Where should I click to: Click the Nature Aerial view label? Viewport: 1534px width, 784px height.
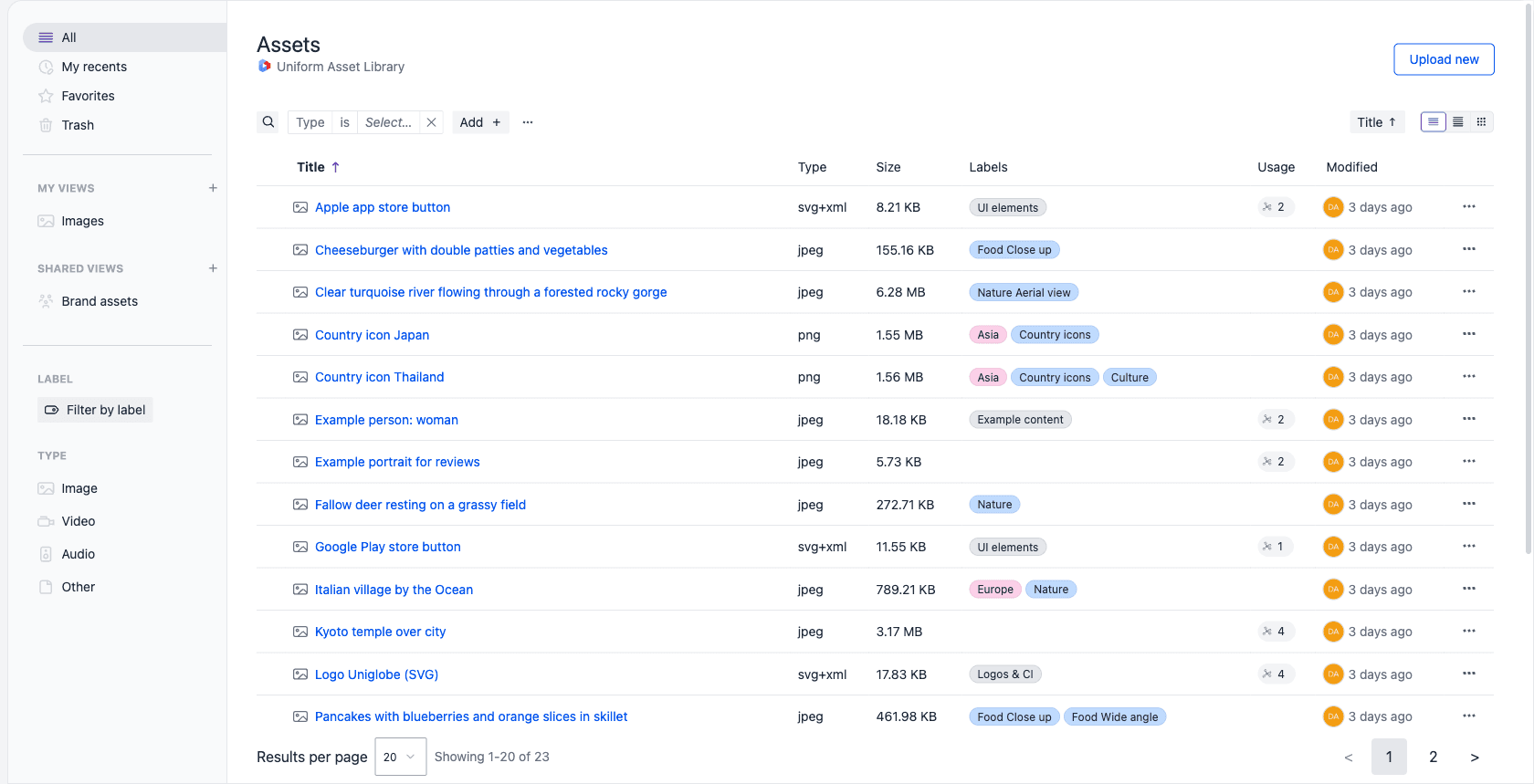[x=1024, y=293]
